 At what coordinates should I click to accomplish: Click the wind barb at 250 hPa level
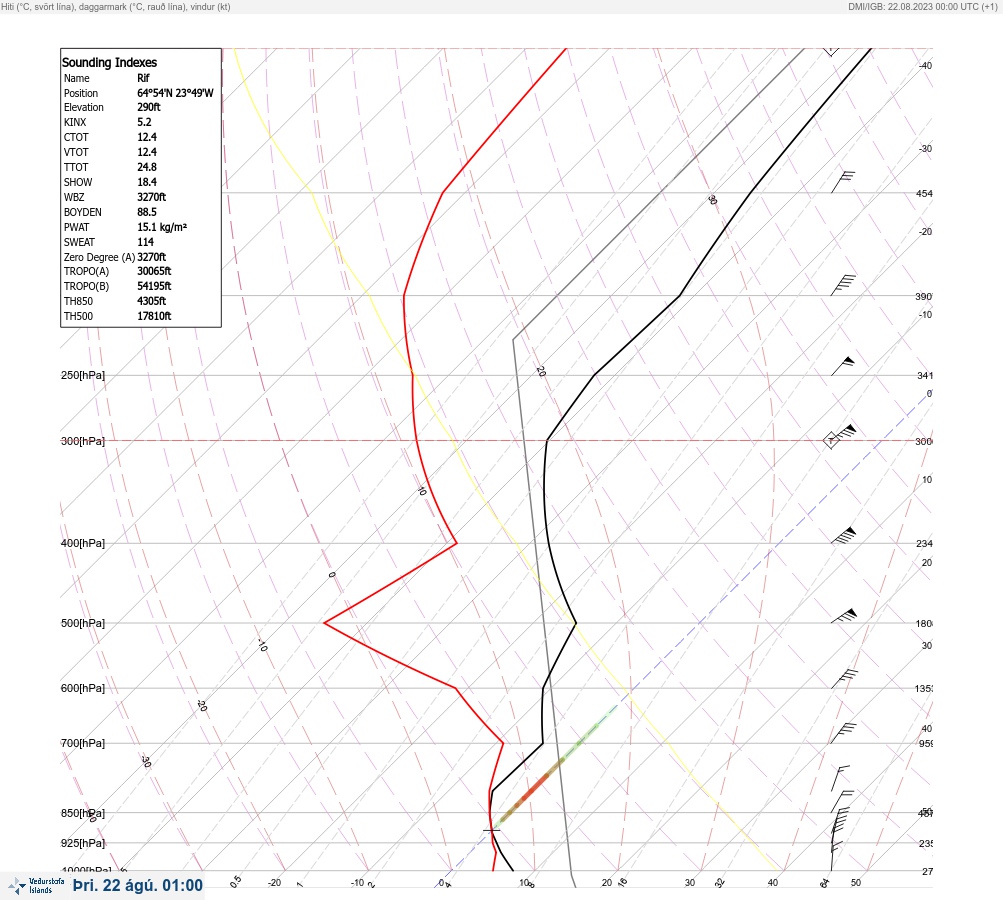(x=842, y=367)
